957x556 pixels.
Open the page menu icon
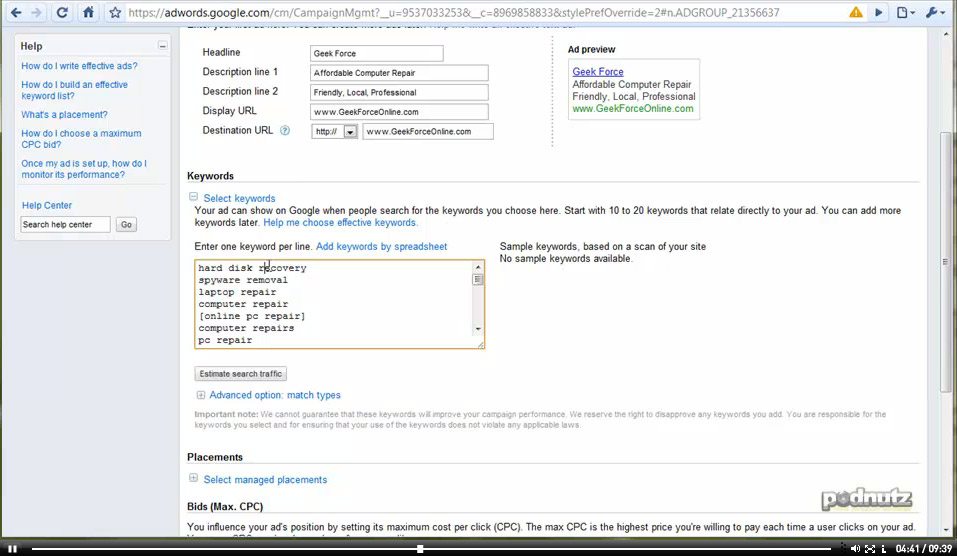click(x=905, y=12)
